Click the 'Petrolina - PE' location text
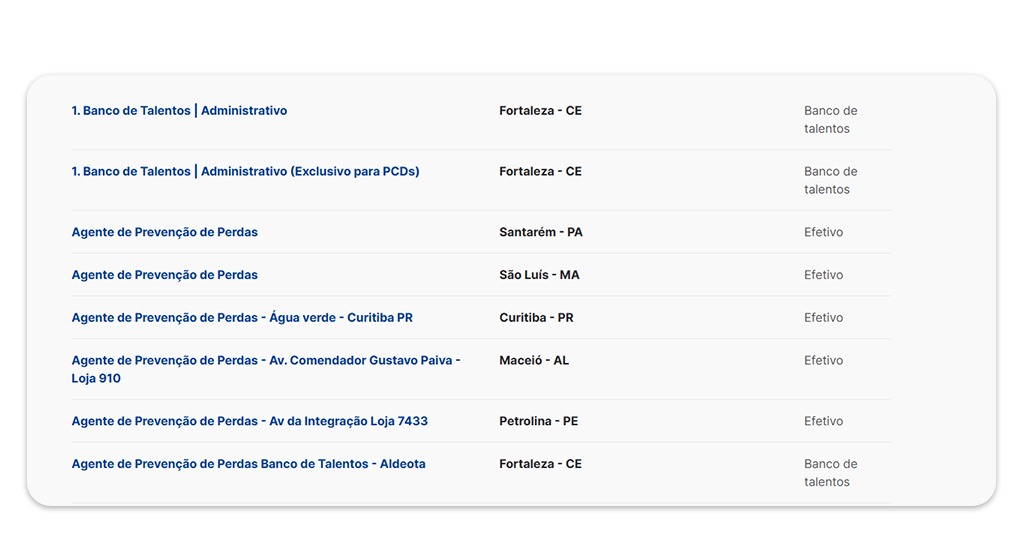Viewport: 1024px width, 536px height. point(538,422)
